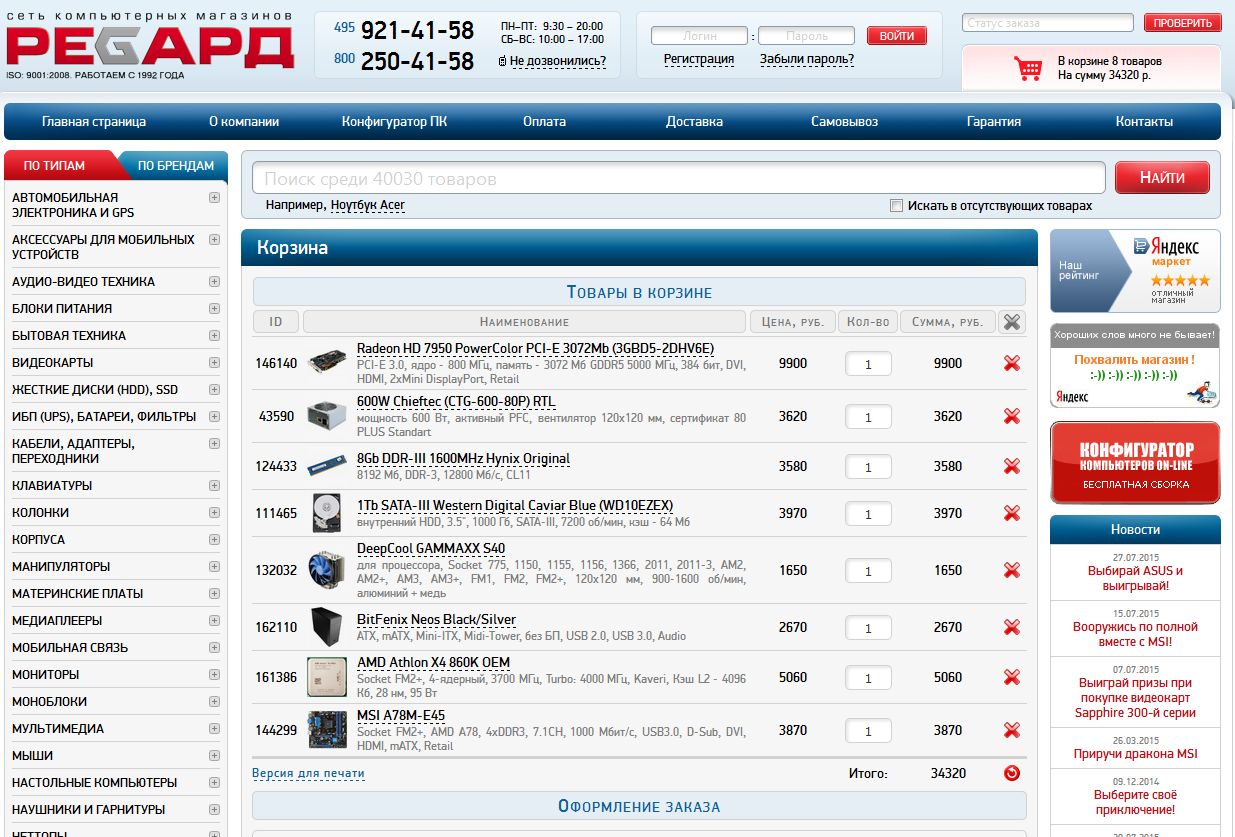Image resolution: width=1235 pixels, height=837 pixels.
Task: Click the Войти login button
Action: coord(897,36)
